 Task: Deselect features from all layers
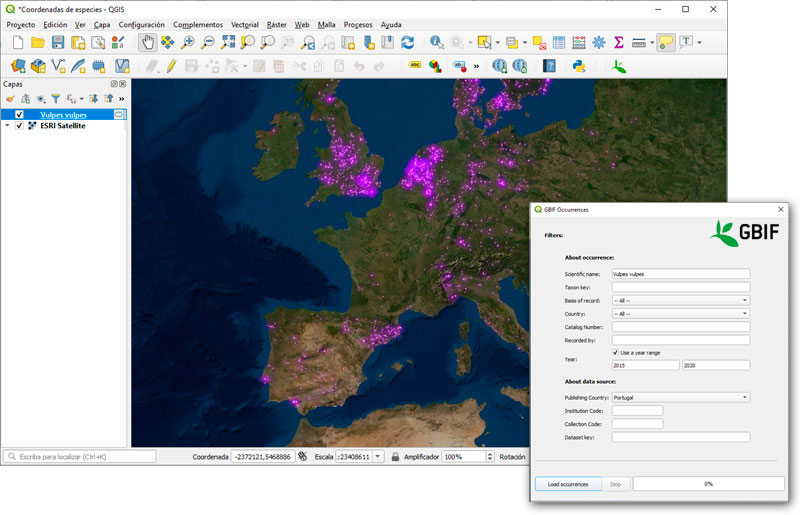click(x=539, y=42)
